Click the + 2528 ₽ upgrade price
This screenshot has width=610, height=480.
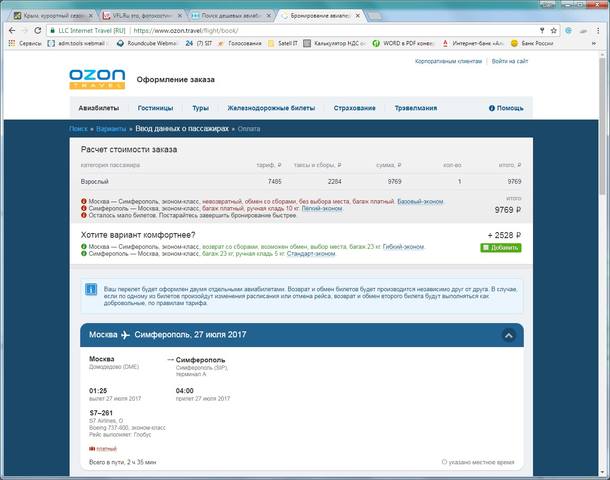pos(504,235)
